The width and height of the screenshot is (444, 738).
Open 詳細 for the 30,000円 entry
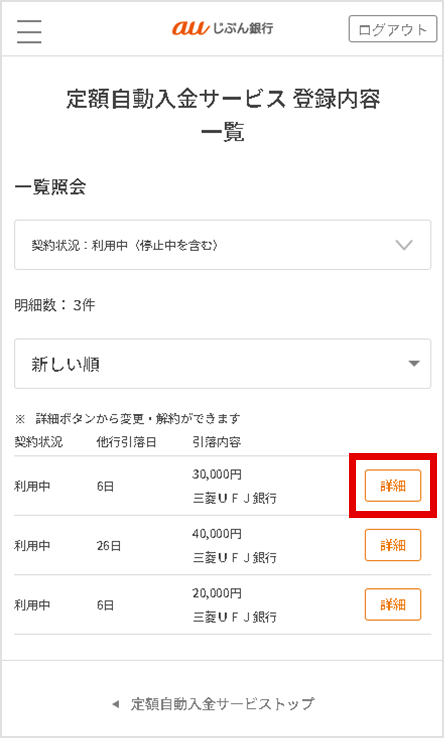pos(393,486)
